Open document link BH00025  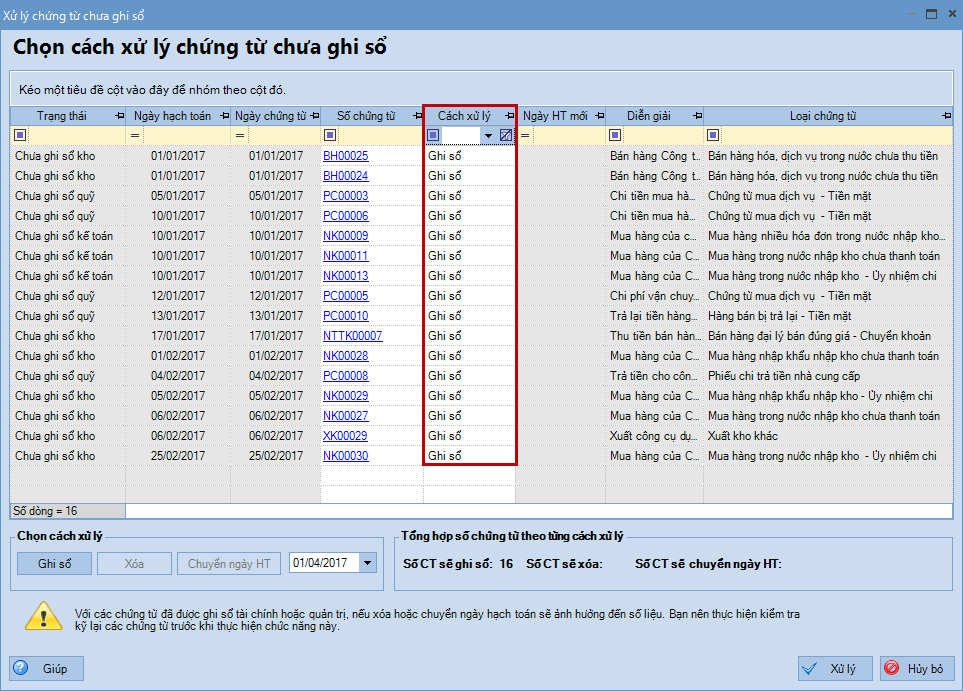[345, 156]
